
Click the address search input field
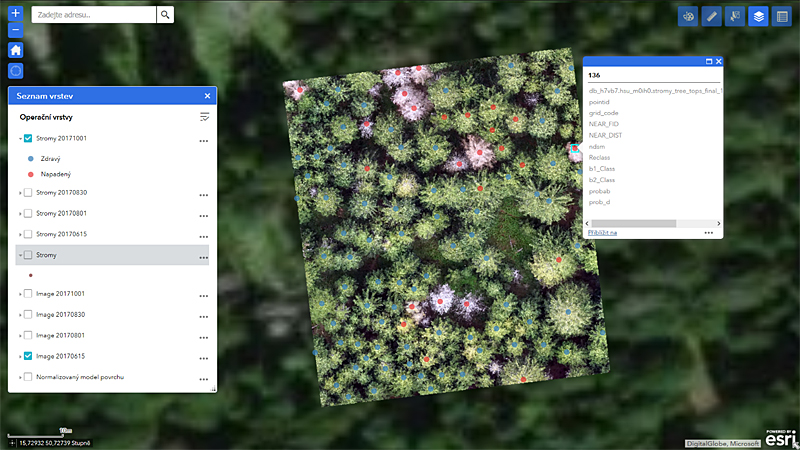[x=94, y=15]
